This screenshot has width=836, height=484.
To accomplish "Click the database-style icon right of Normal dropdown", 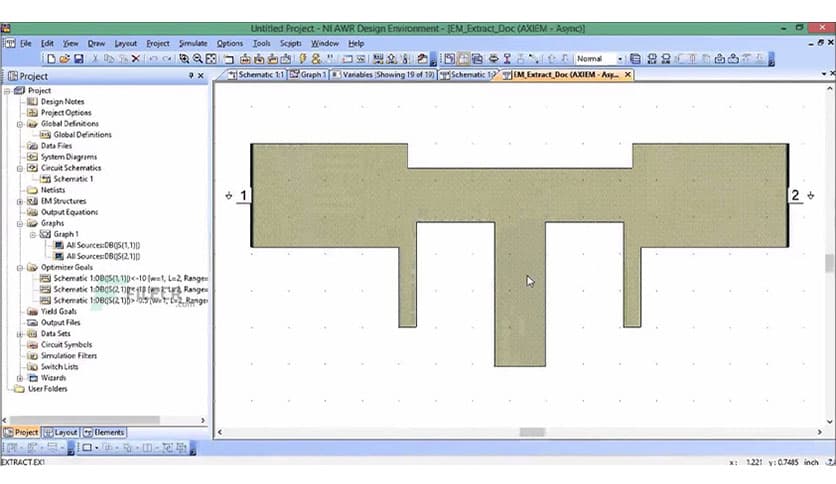I will tap(635, 59).
